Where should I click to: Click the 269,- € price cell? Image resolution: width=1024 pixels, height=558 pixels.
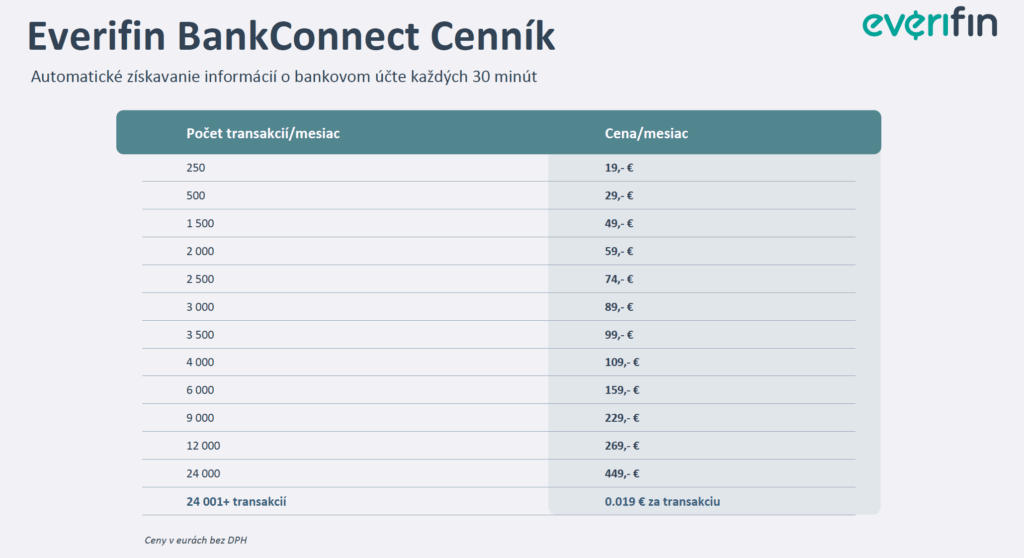[x=622, y=446]
